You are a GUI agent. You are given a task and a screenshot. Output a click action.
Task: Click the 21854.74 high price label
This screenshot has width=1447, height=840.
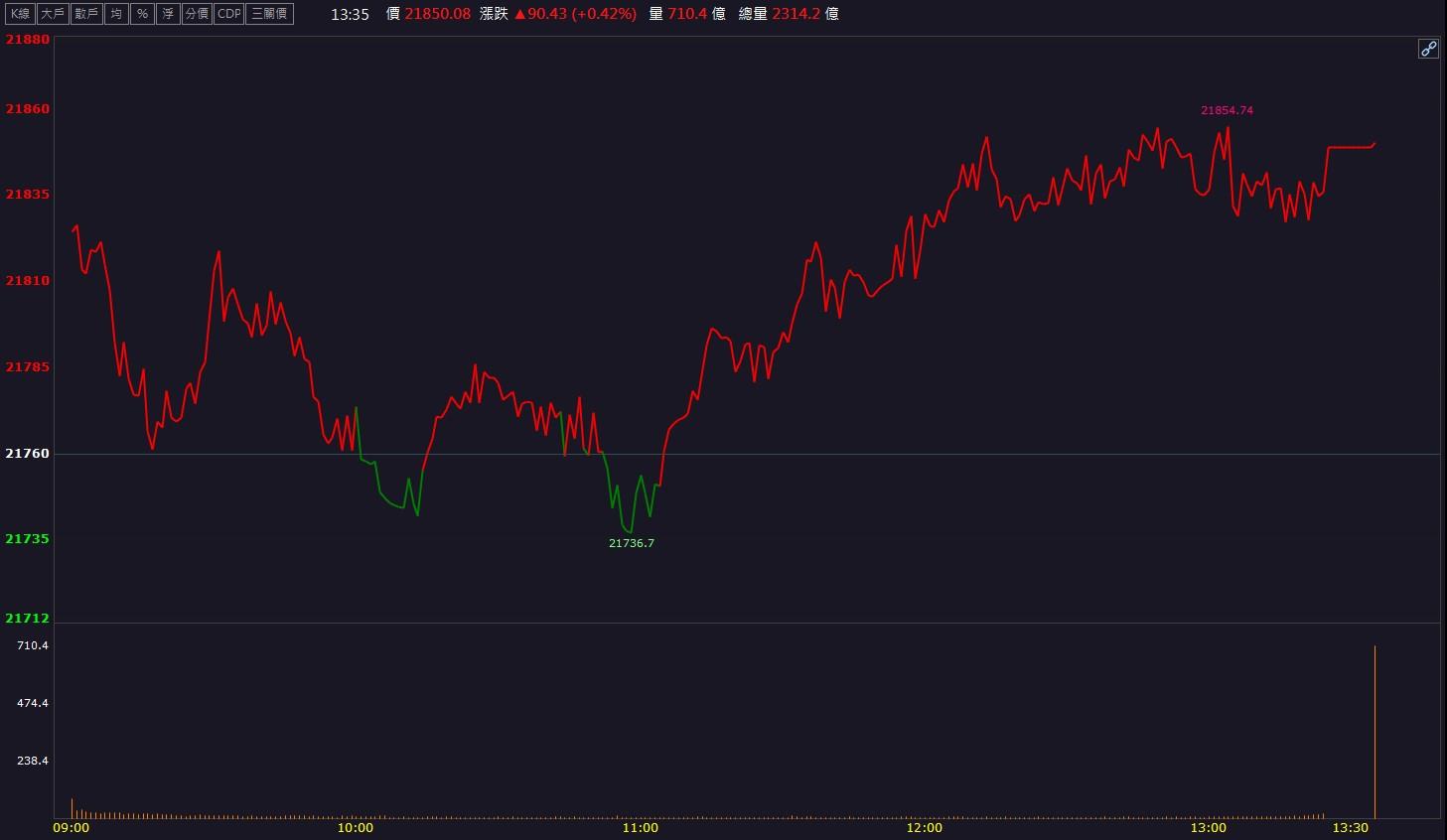tap(1227, 110)
